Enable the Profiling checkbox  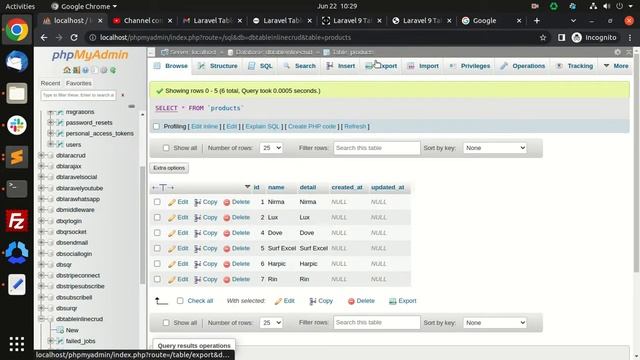[x=156, y=127]
